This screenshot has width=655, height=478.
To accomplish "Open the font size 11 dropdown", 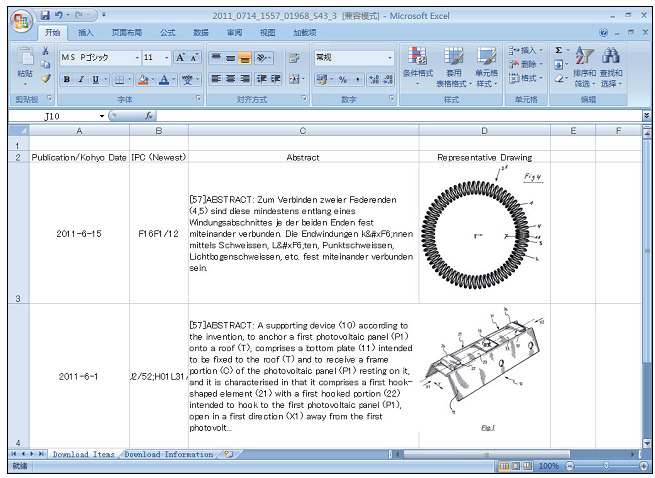I will pos(166,57).
